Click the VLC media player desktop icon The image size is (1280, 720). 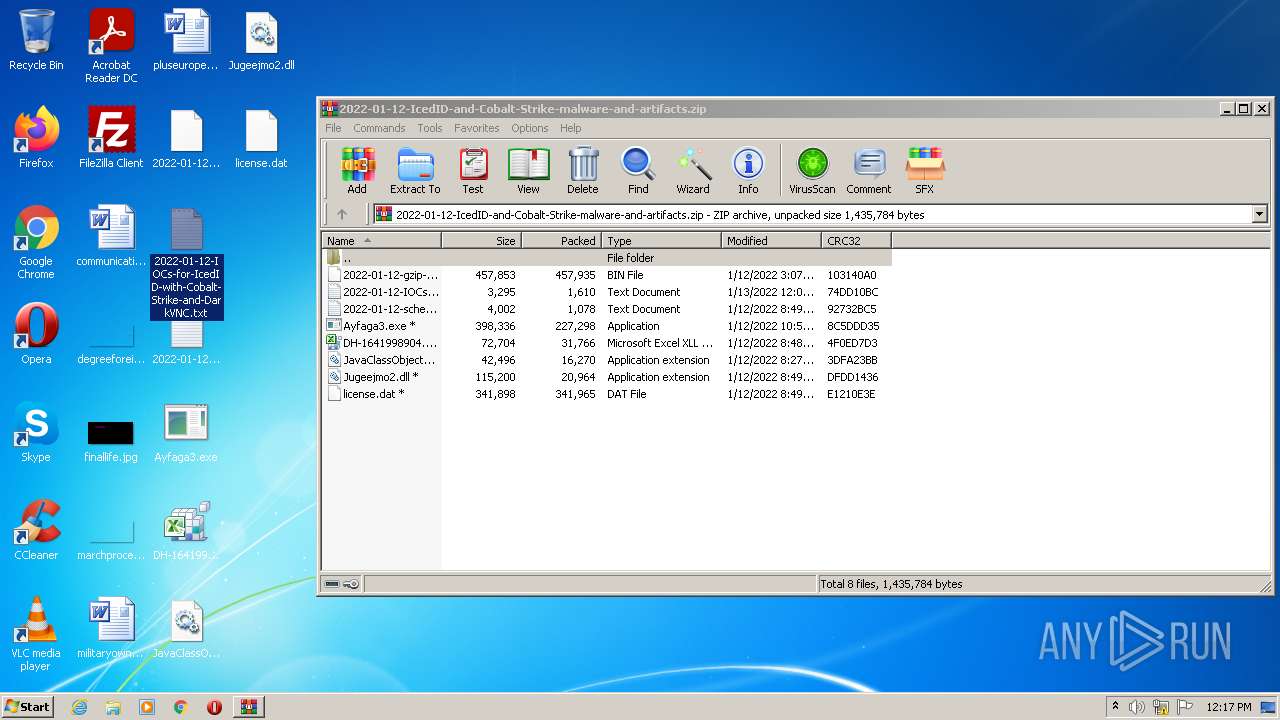click(36, 635)
